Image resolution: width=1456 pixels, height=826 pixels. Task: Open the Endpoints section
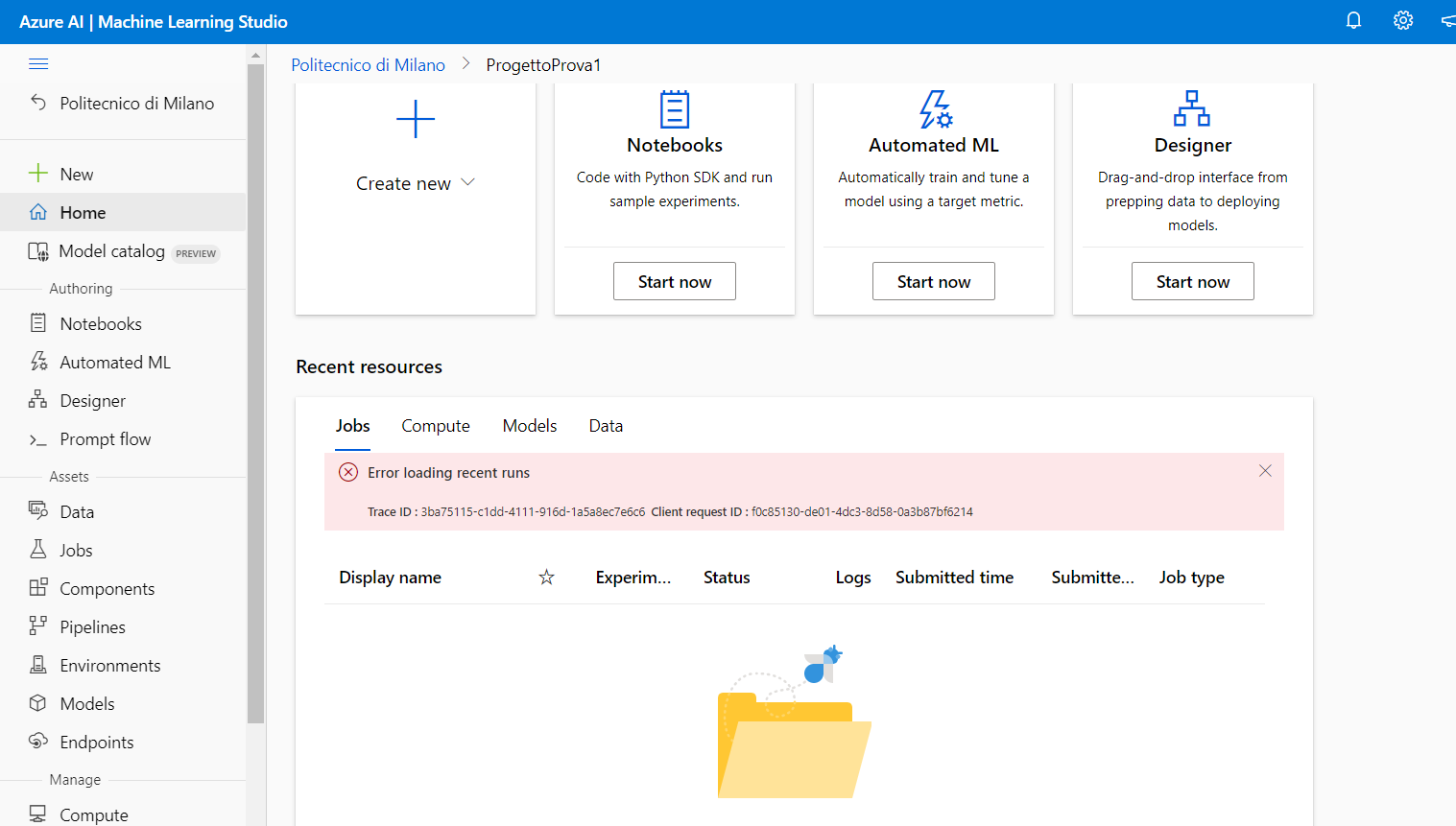pyautogui.click(x=96, y=742)
